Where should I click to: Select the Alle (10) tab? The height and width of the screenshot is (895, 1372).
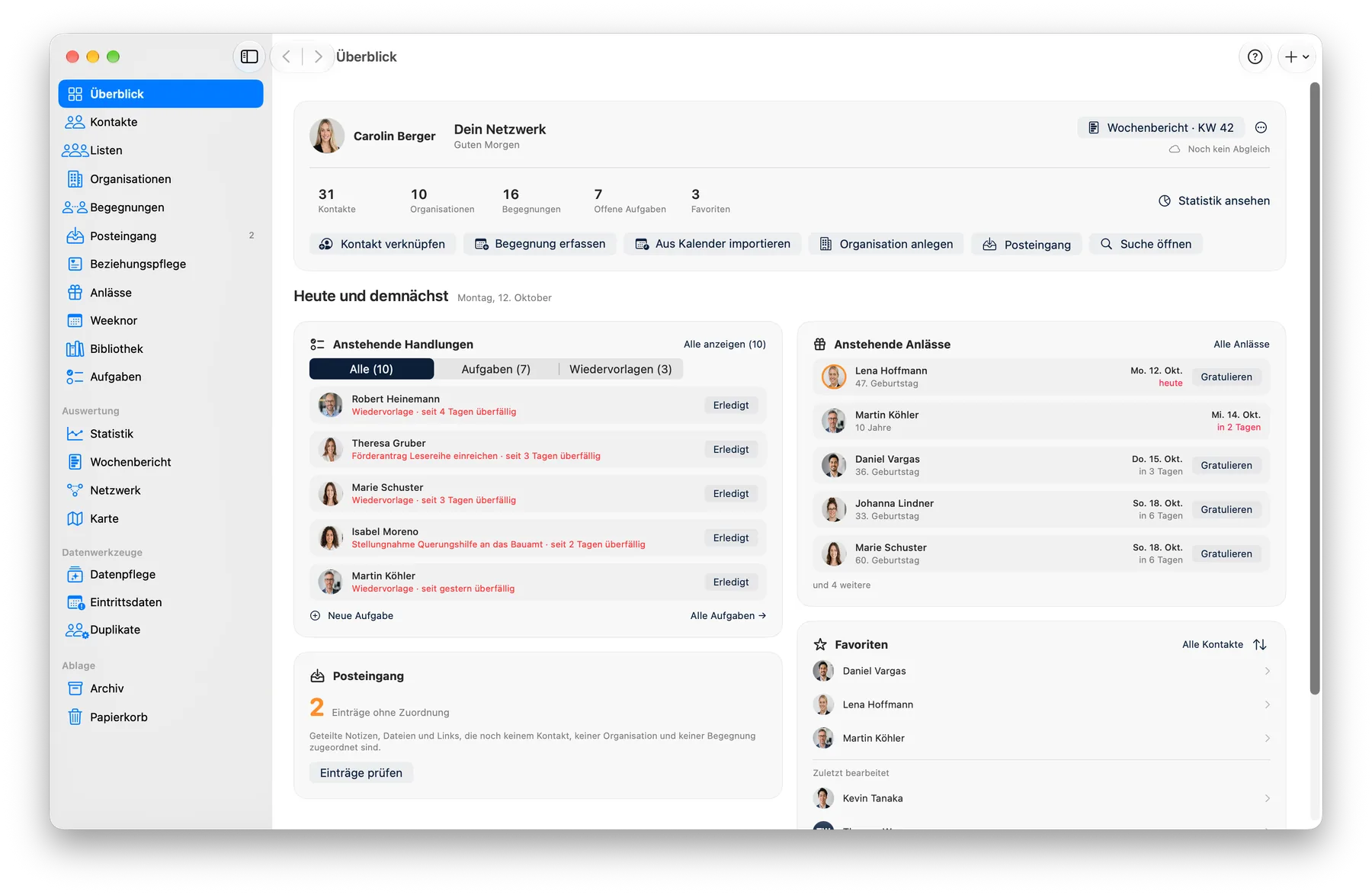pyautogui.click(x=371, y=369)
